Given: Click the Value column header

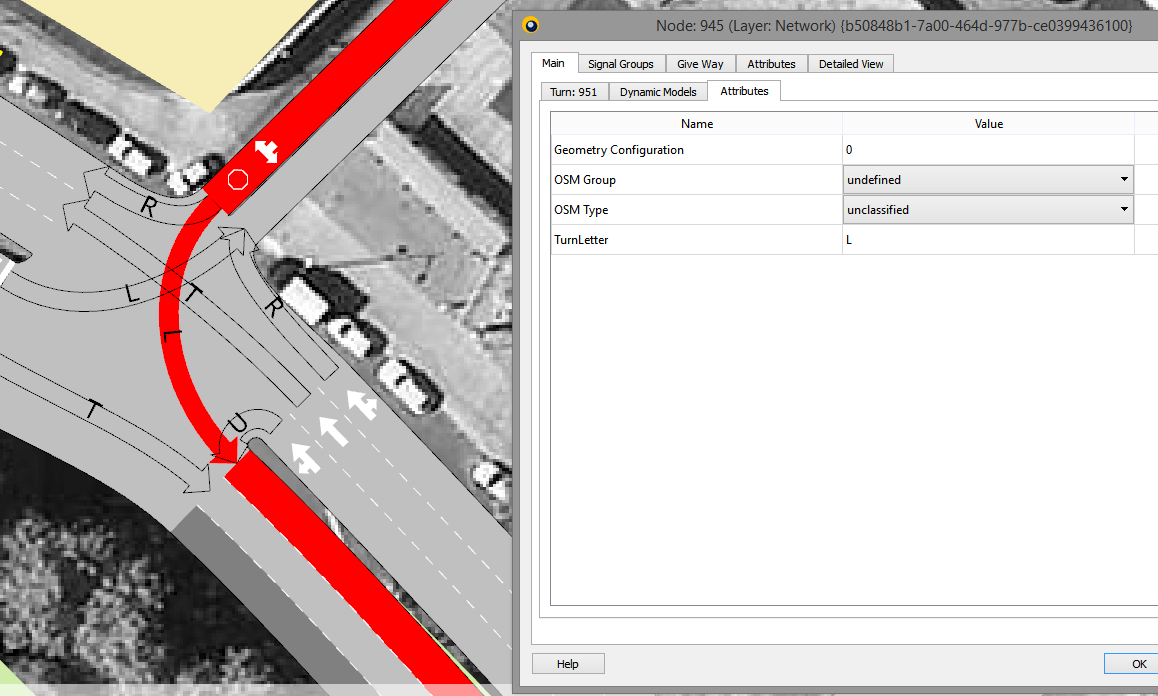Looking at the screenshot, I should (988, 123).
